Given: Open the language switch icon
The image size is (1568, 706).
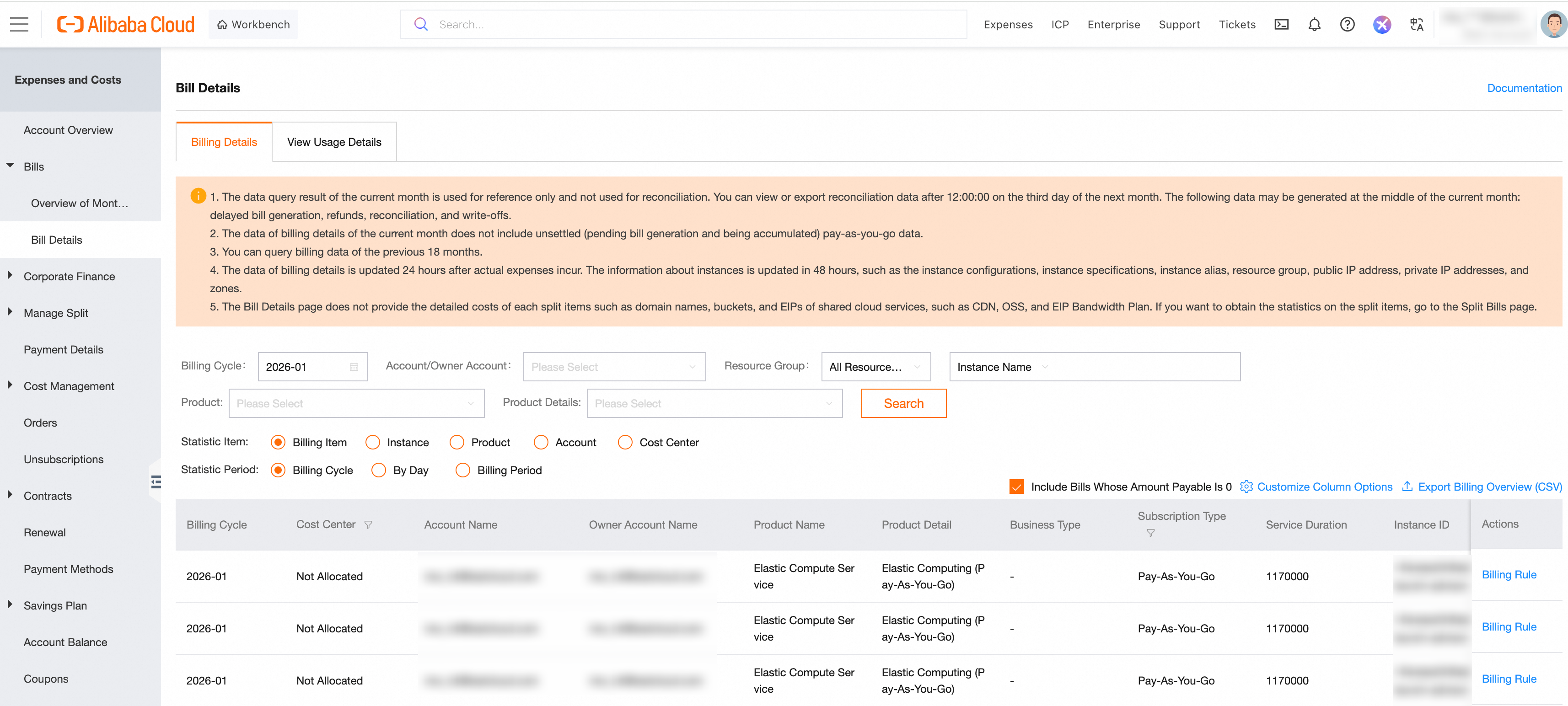Looking at the screenshot, I should pyautogui.click(x=1417, y=24).
